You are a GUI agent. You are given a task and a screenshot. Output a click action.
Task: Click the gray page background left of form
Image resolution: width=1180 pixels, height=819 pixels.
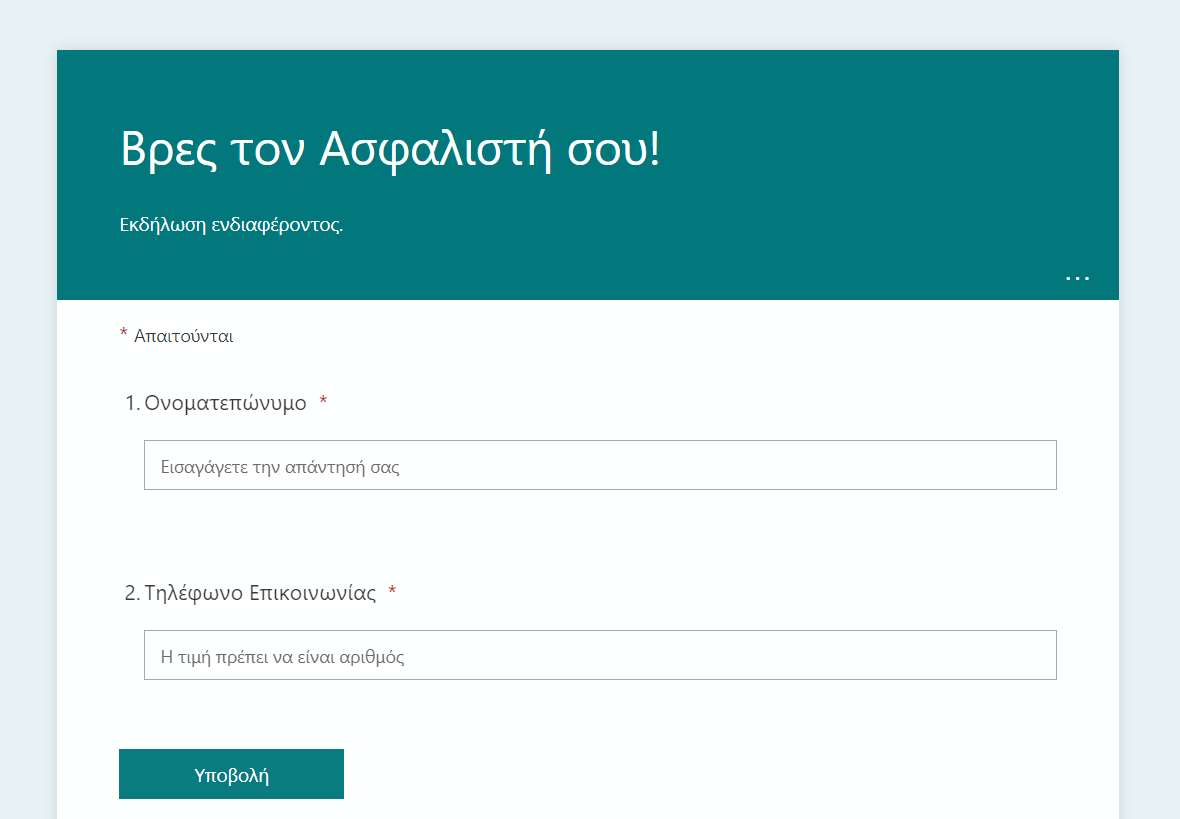click(x=28, y=400)
